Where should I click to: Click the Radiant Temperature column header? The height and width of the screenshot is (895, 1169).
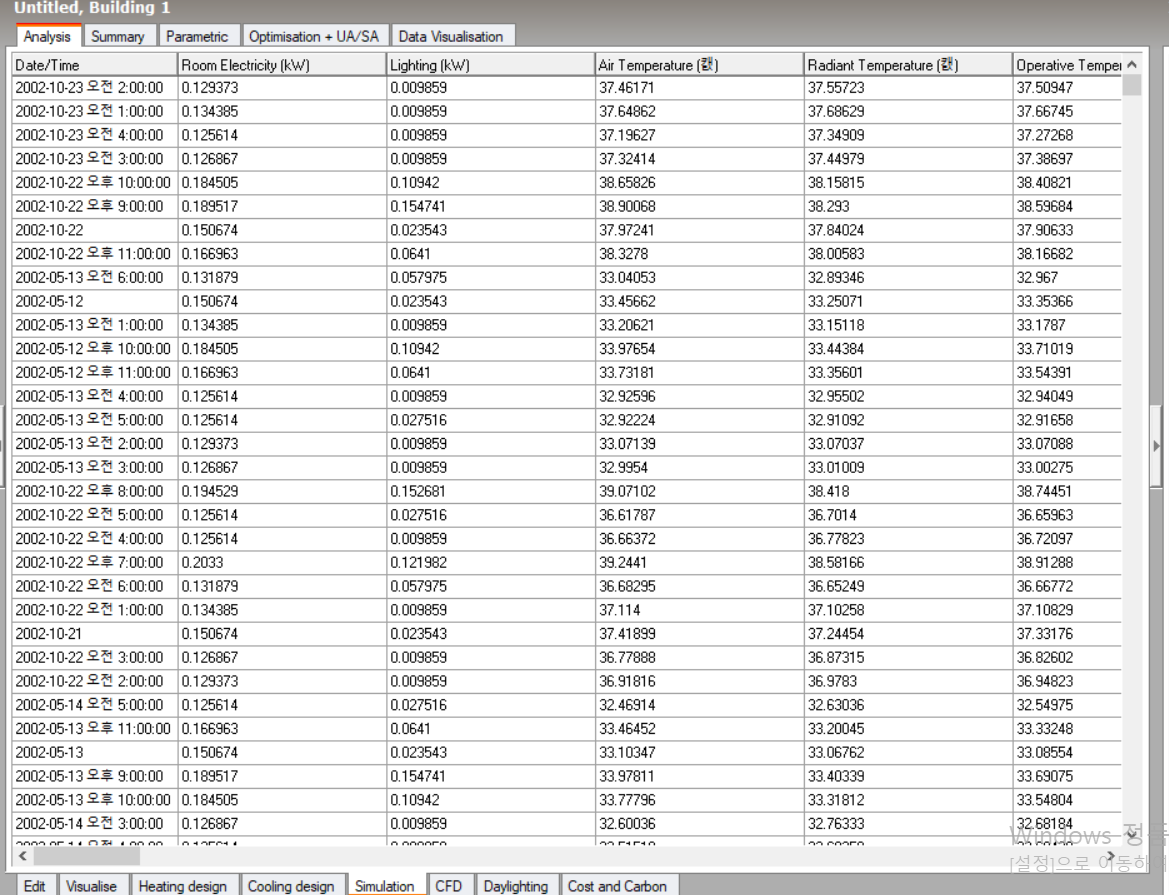(908, 65)
